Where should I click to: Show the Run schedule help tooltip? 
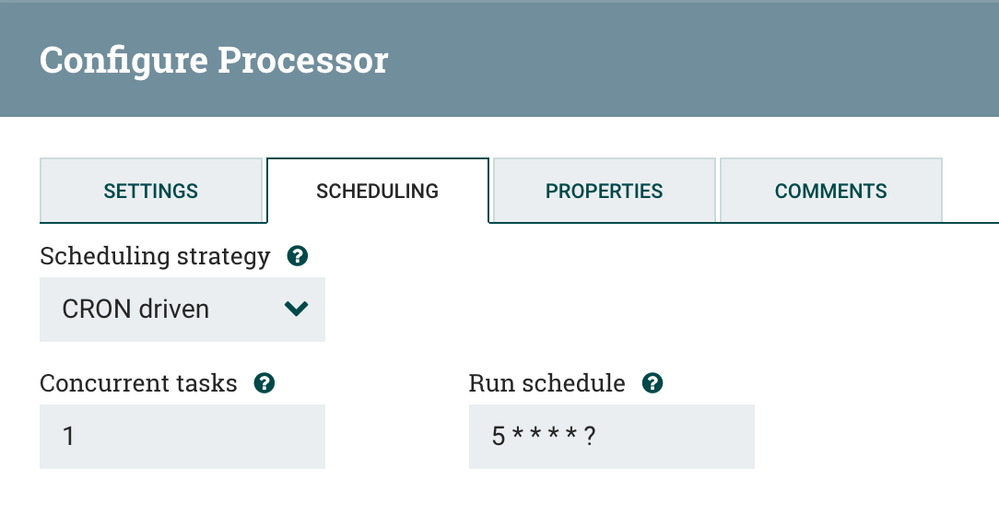[x=652, y=383]
